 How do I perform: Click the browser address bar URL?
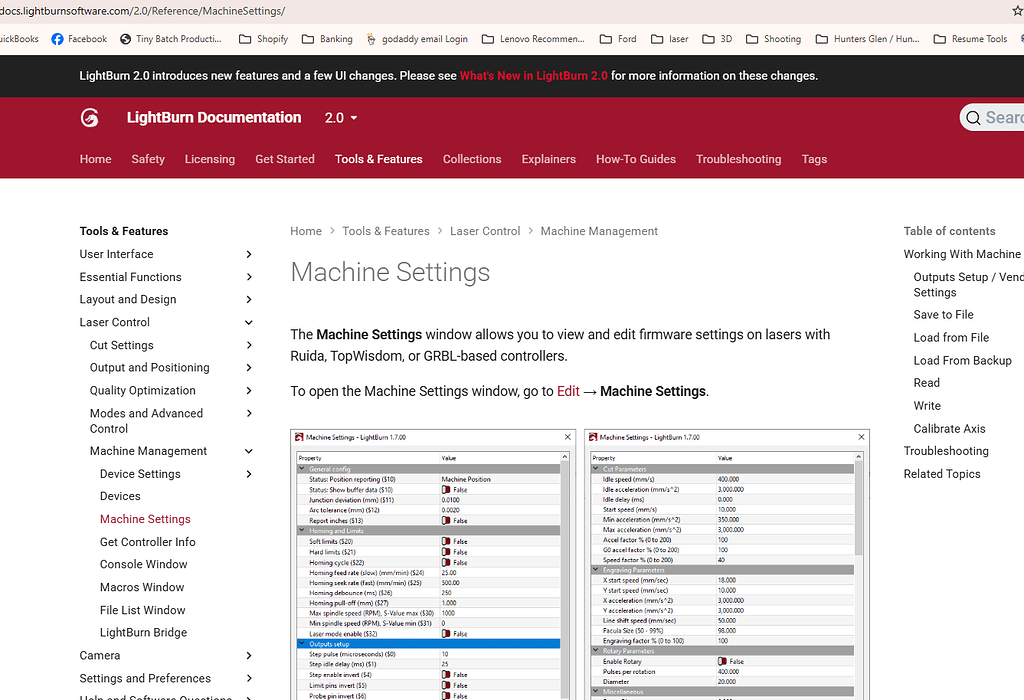(142, 11)
